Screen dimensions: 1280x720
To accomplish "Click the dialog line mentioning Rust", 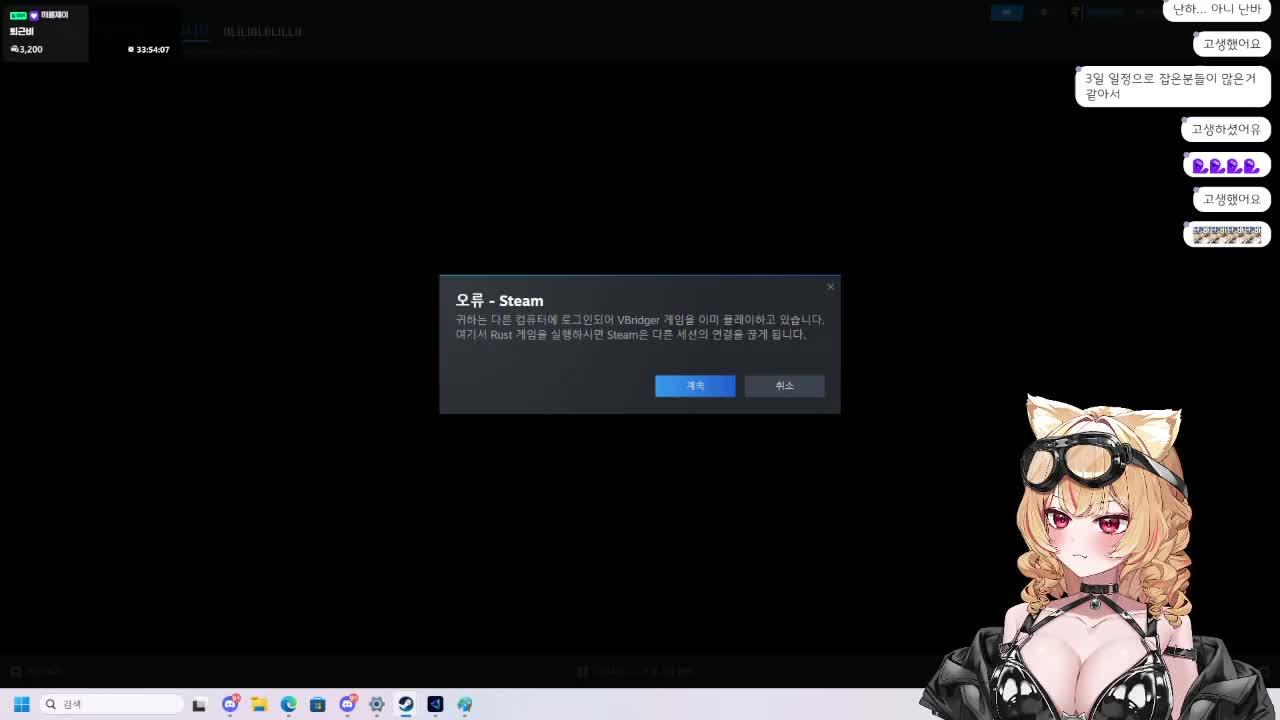I will 631,335.
